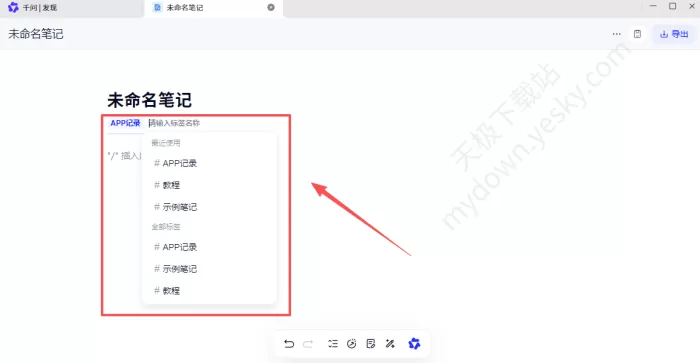Choose 示例笔记 under 最近使用

pos(209,207)
